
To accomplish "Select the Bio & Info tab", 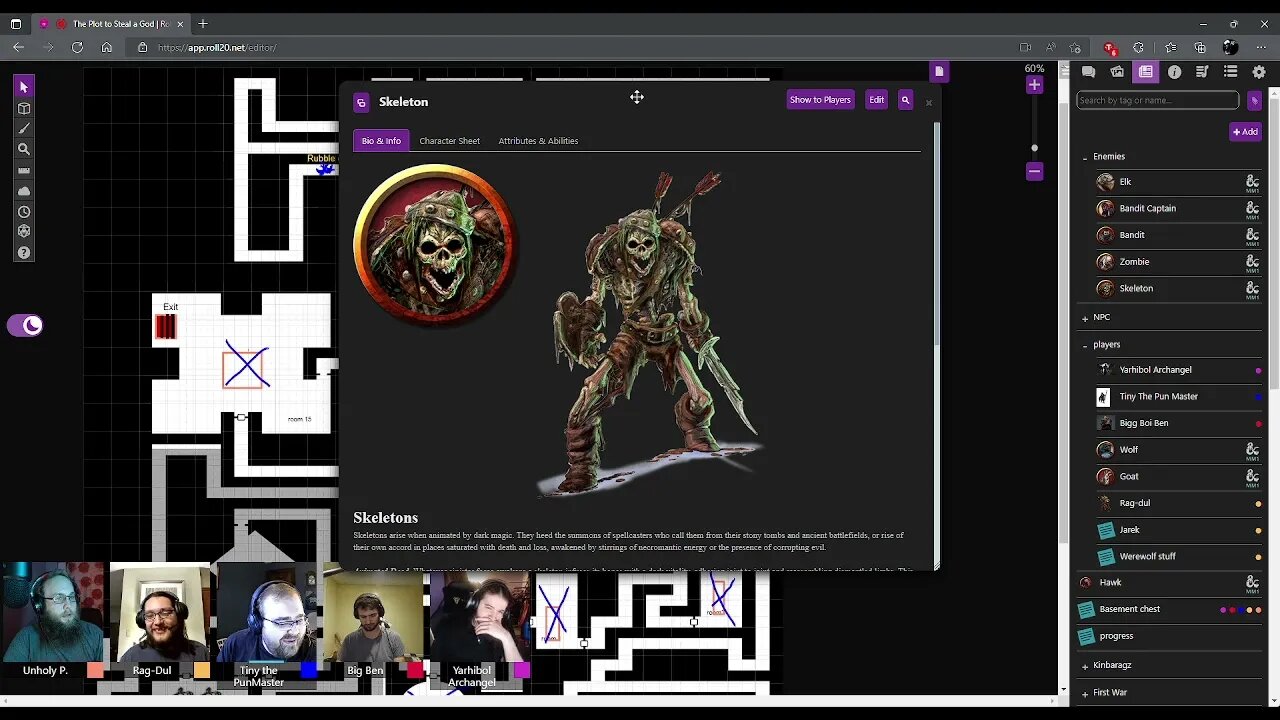I will [x=381, y=141].
